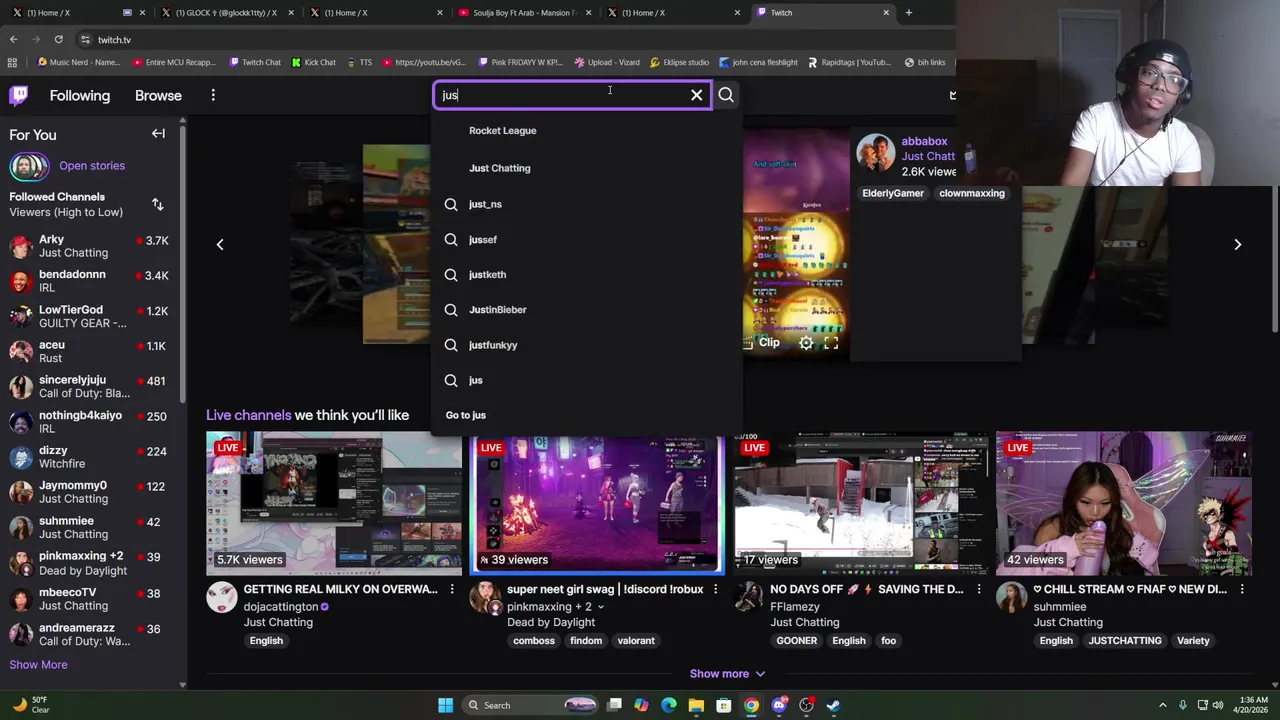Open Twitch Chat bookmark

point(255,62)
